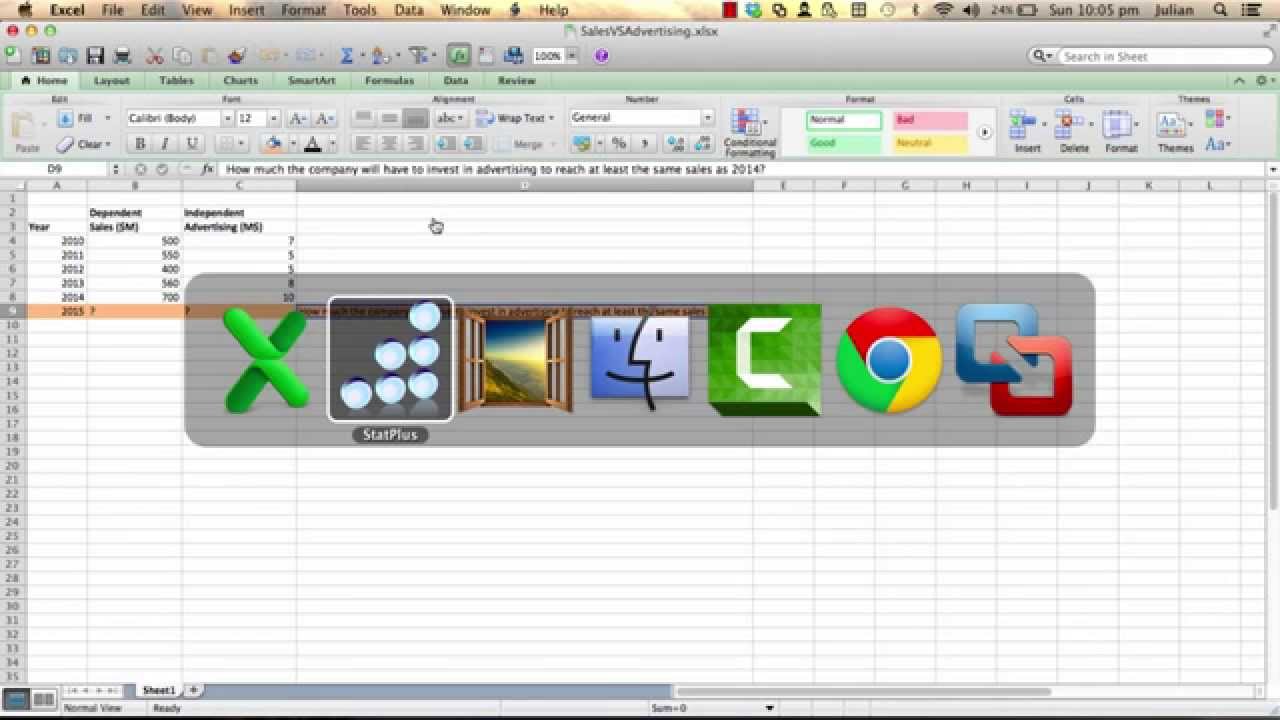Screen dimensions: 1280x720
Task: Pick the font color A swatch
Action: coord(312,144)
